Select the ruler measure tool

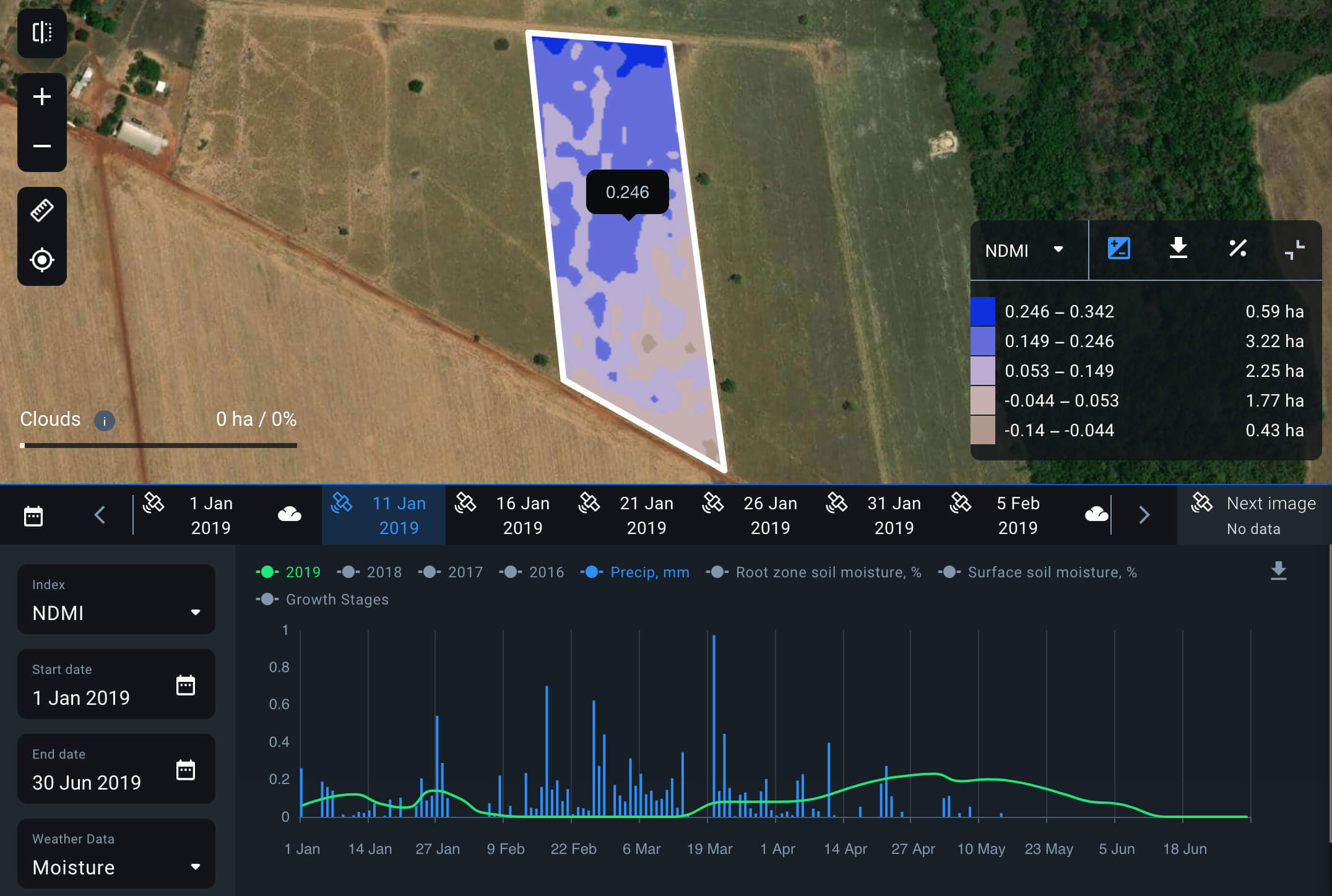[x=42, y=211]
